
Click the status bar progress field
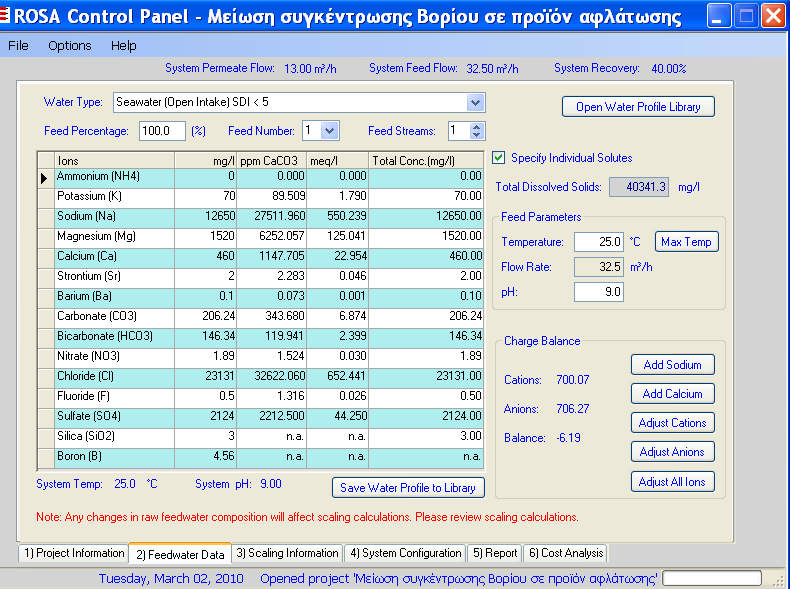click(711, 578)
